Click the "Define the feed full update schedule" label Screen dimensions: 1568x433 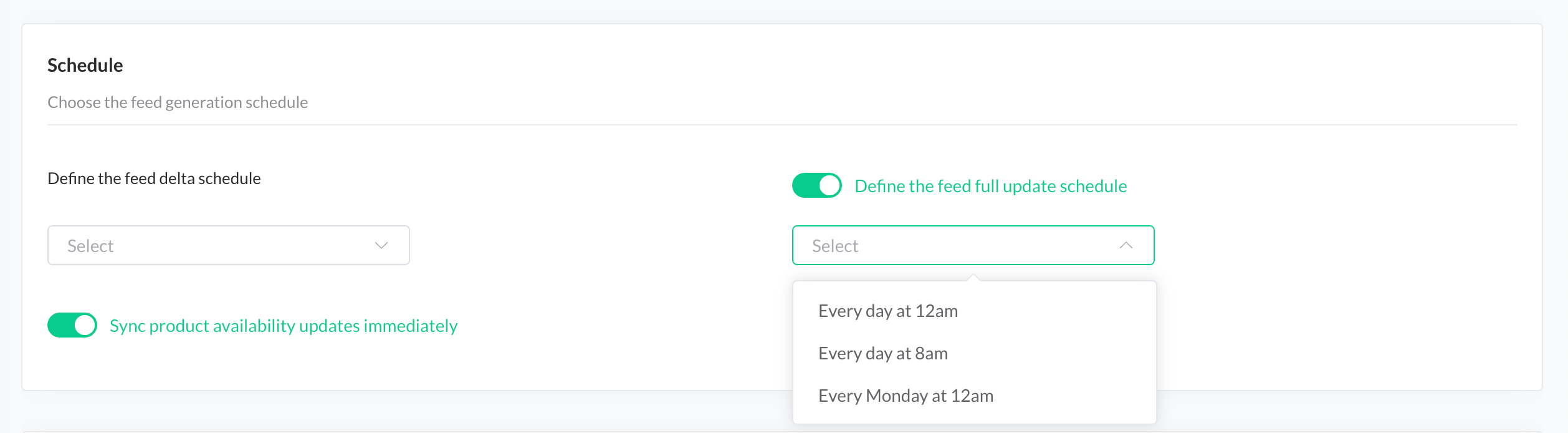990,187
